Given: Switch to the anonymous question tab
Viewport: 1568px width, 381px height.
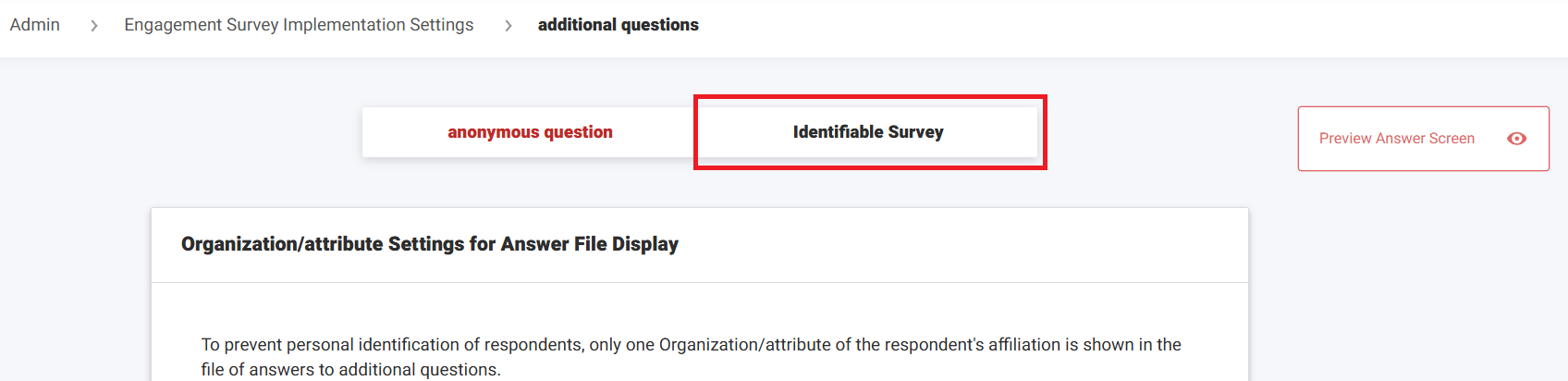Looking at the screenshot, I should [530, 132].
